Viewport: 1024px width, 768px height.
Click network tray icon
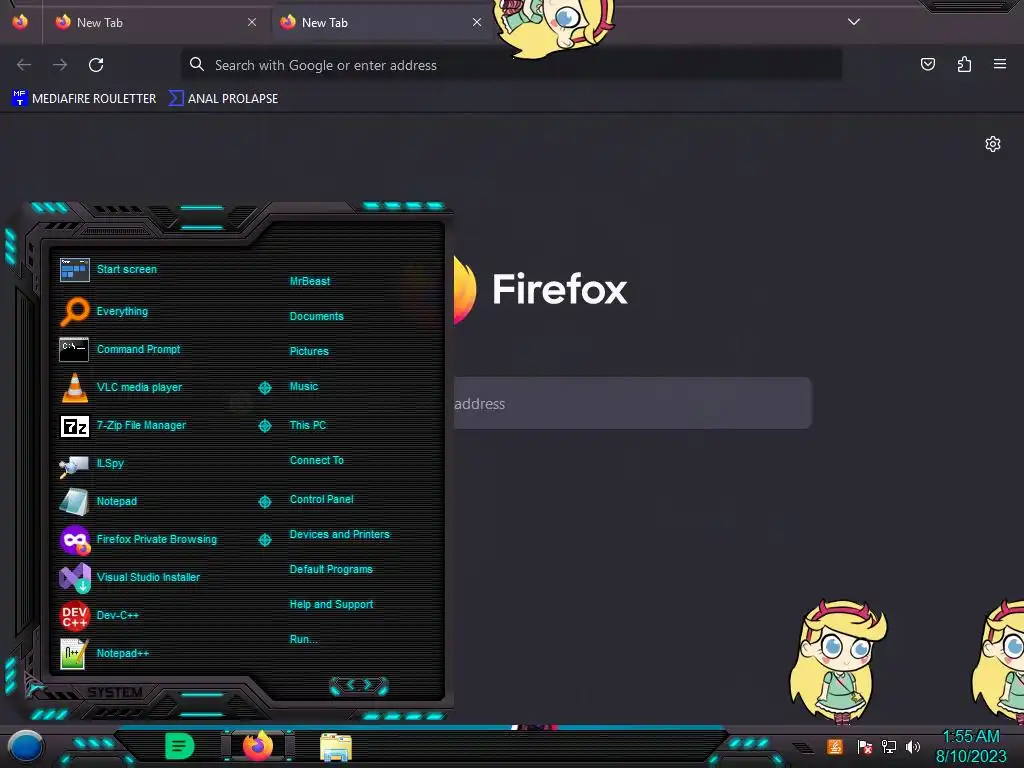click(889, 746)
